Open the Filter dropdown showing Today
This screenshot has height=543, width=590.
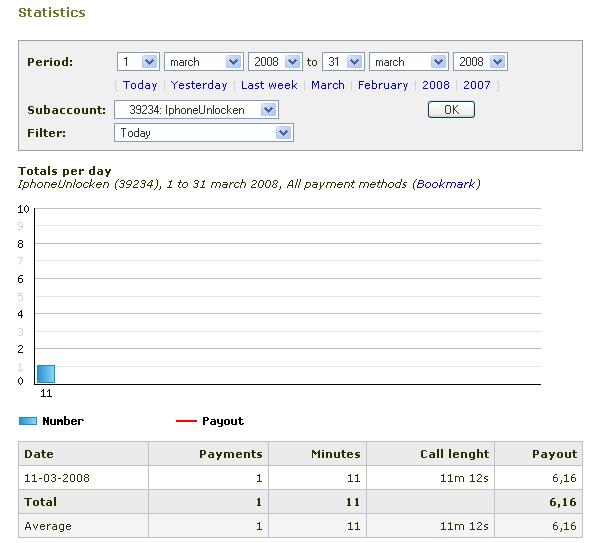204,133
